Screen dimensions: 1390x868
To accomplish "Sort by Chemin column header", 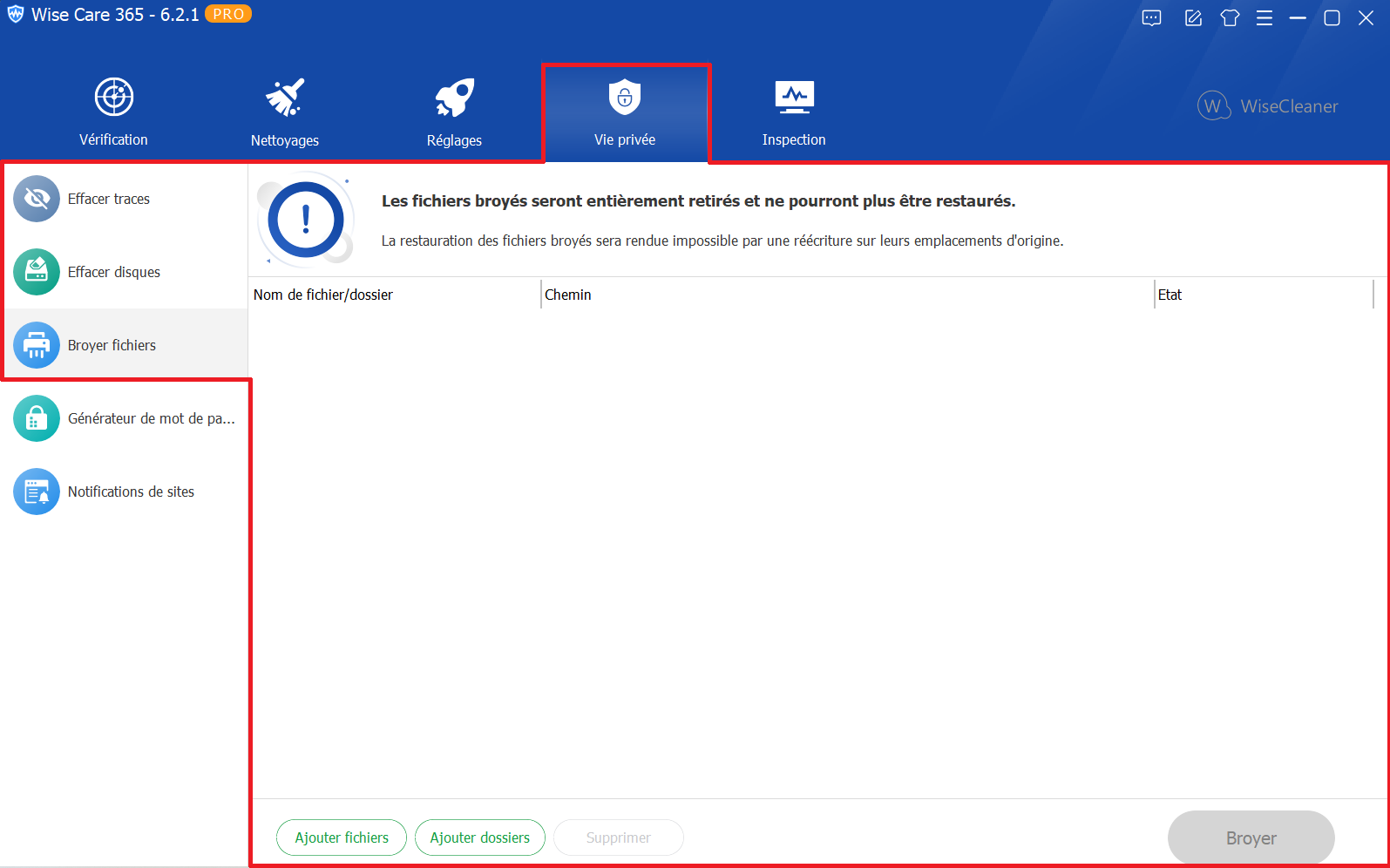I will 847,295.
